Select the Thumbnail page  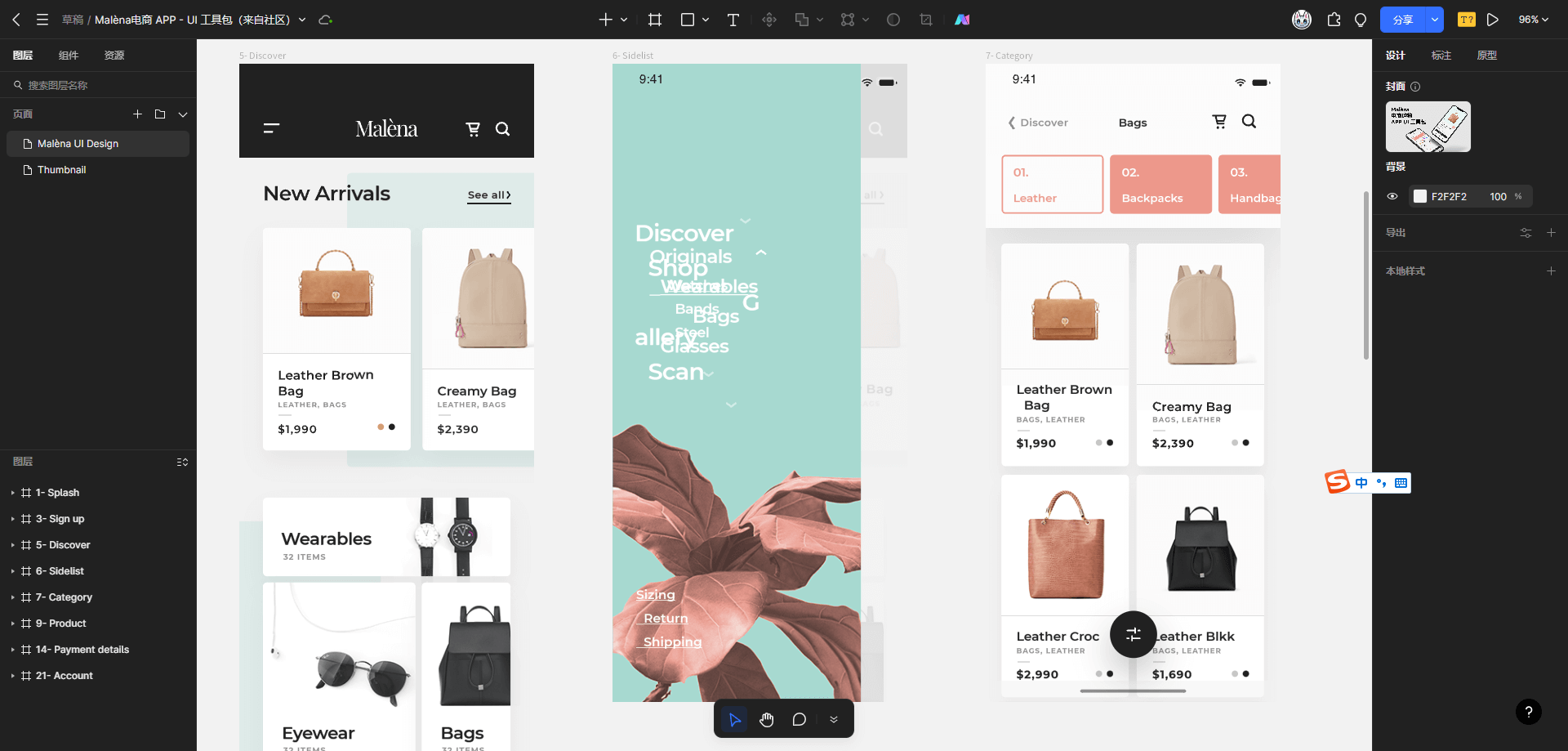coord(98,170)
